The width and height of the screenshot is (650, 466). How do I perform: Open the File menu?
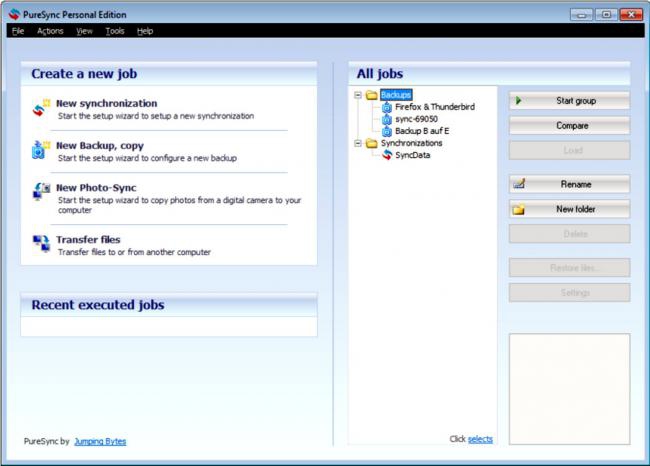pyautogui.click(x=18, y=31)
